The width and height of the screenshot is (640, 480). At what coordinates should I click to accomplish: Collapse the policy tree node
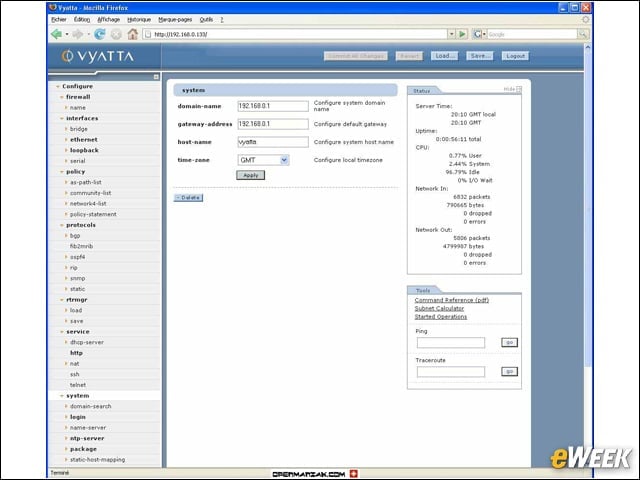pyautogui.click(x=62, y=172)
